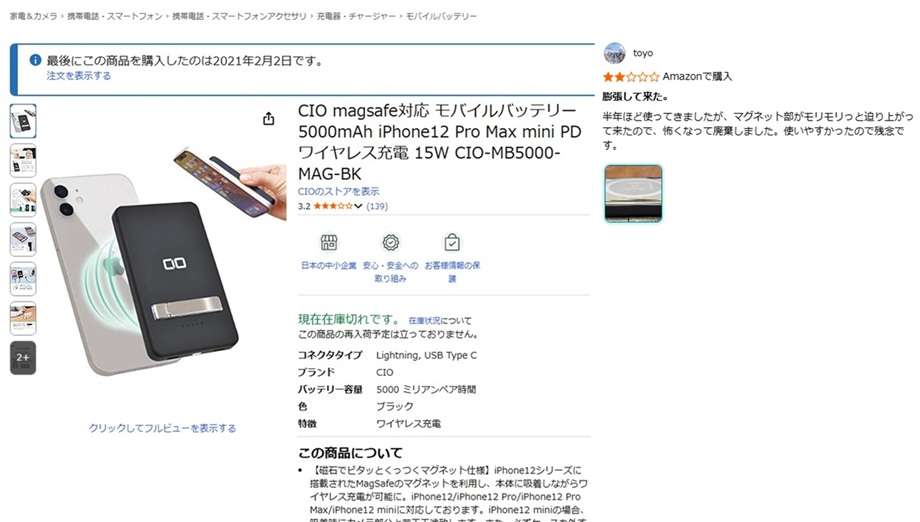This screenshot has width=920, height=522.
Task: Expand the star rating dropdown chevron
Action: pyautogui.click(x=358, y=206)
